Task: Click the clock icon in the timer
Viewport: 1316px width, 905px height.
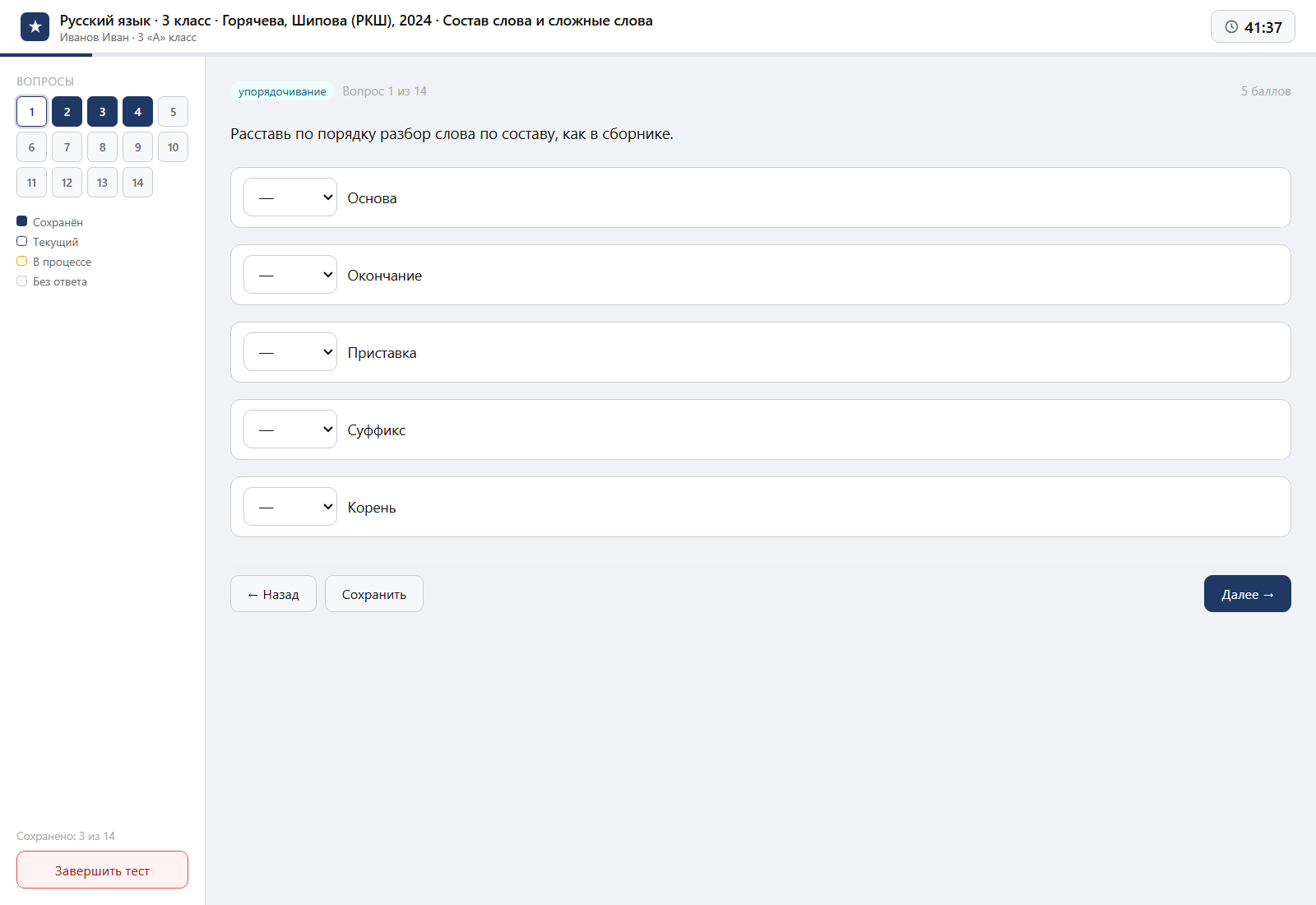Action: 1231,27
